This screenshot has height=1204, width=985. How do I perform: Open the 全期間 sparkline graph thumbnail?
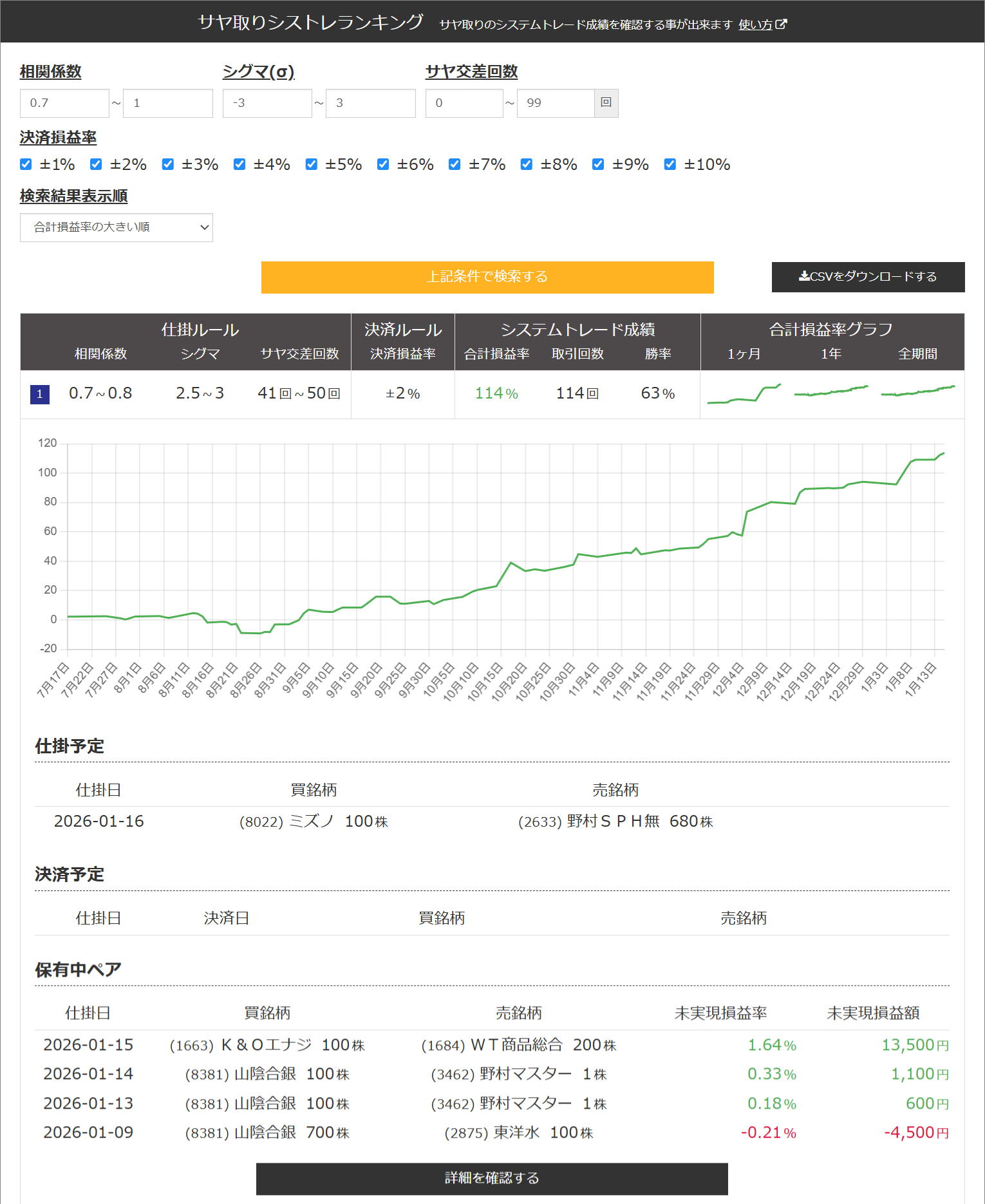pos(917,391)
